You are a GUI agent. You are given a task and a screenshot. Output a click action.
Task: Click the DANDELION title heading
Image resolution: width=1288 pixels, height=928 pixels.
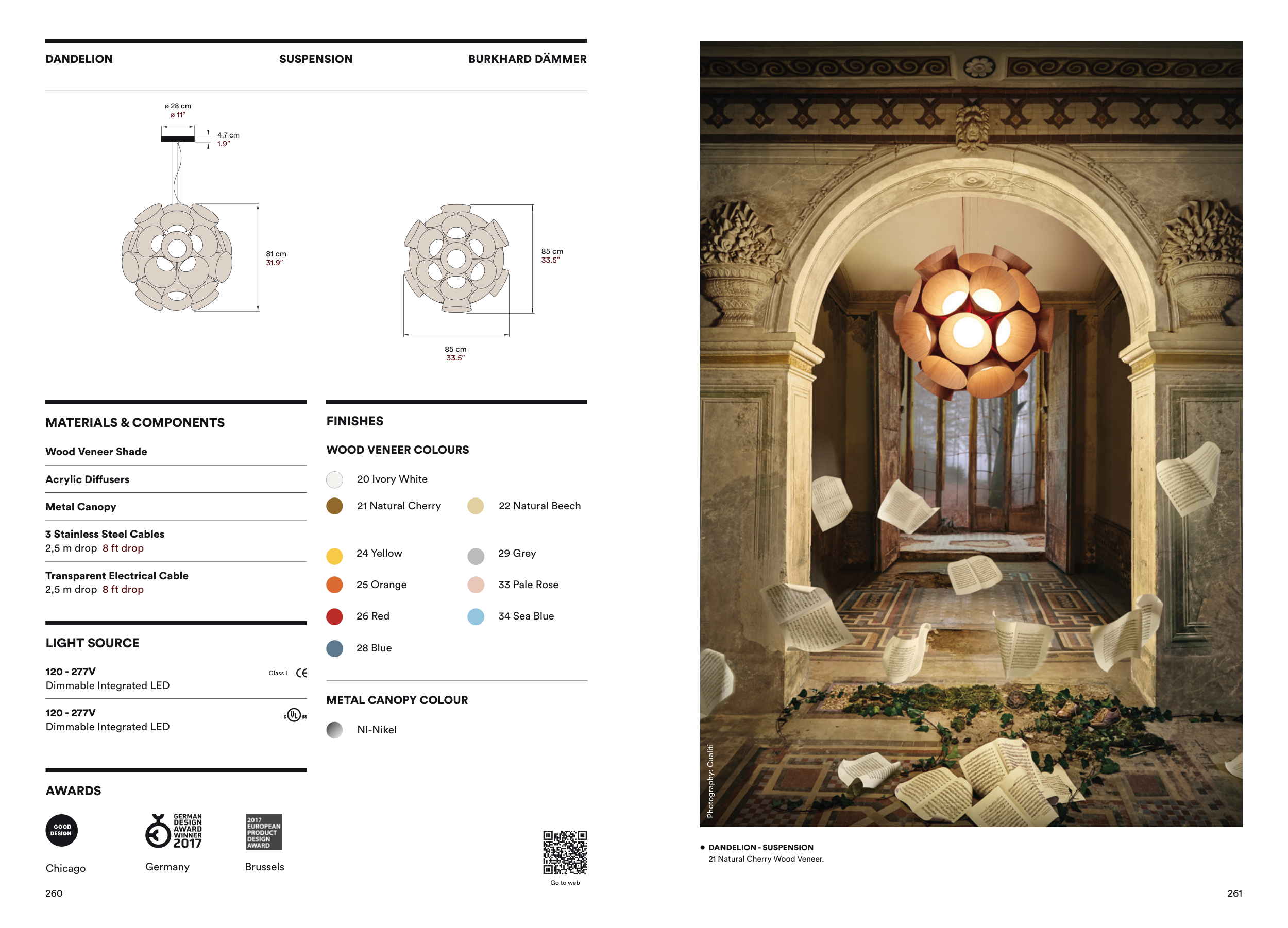coord(79,59)
